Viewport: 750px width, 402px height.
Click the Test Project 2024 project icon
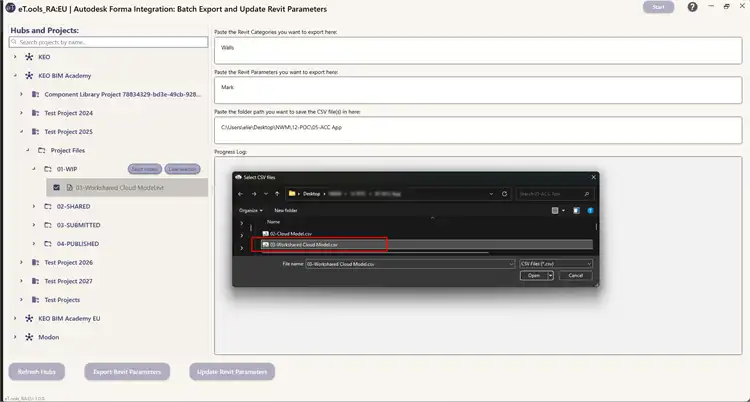click(35, 113)
